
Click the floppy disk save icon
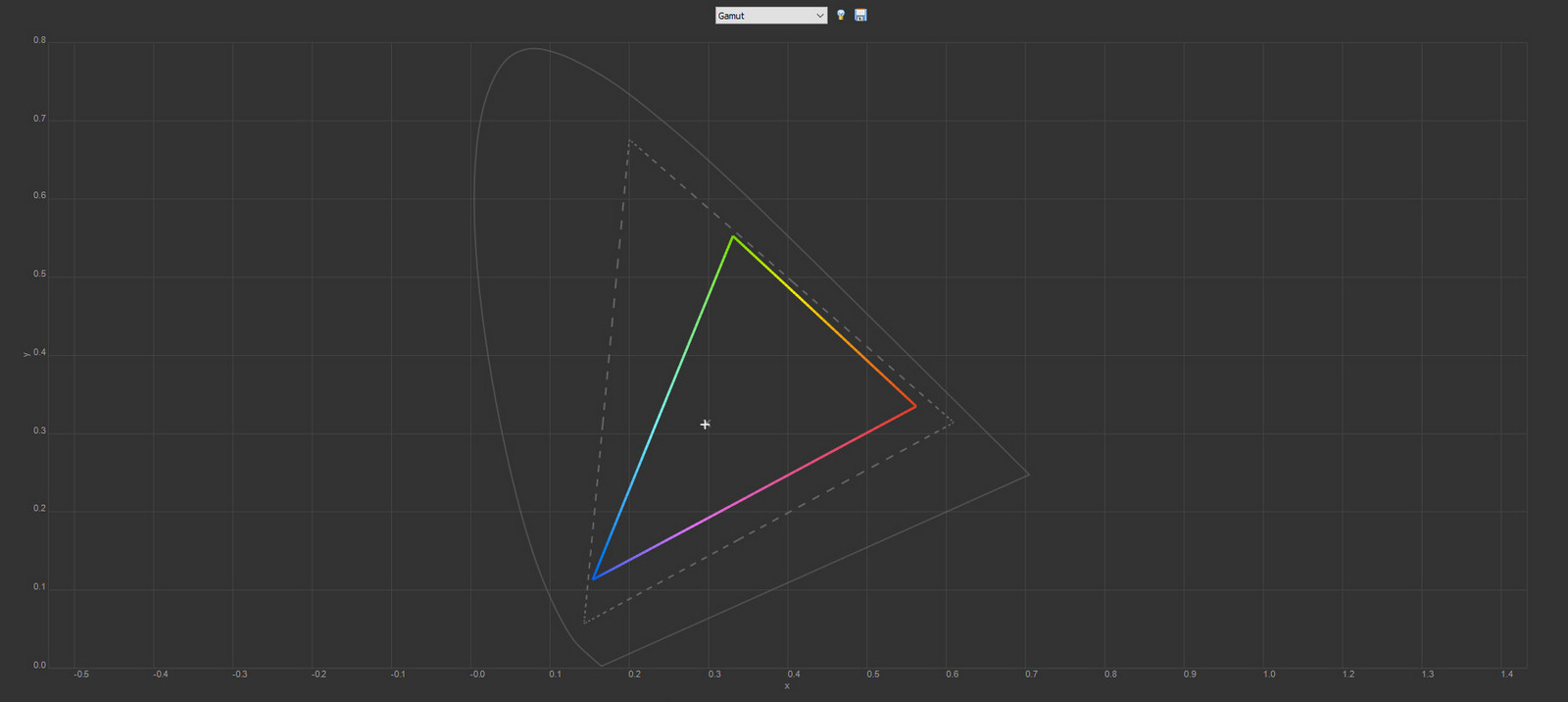(x=860, y=16)
